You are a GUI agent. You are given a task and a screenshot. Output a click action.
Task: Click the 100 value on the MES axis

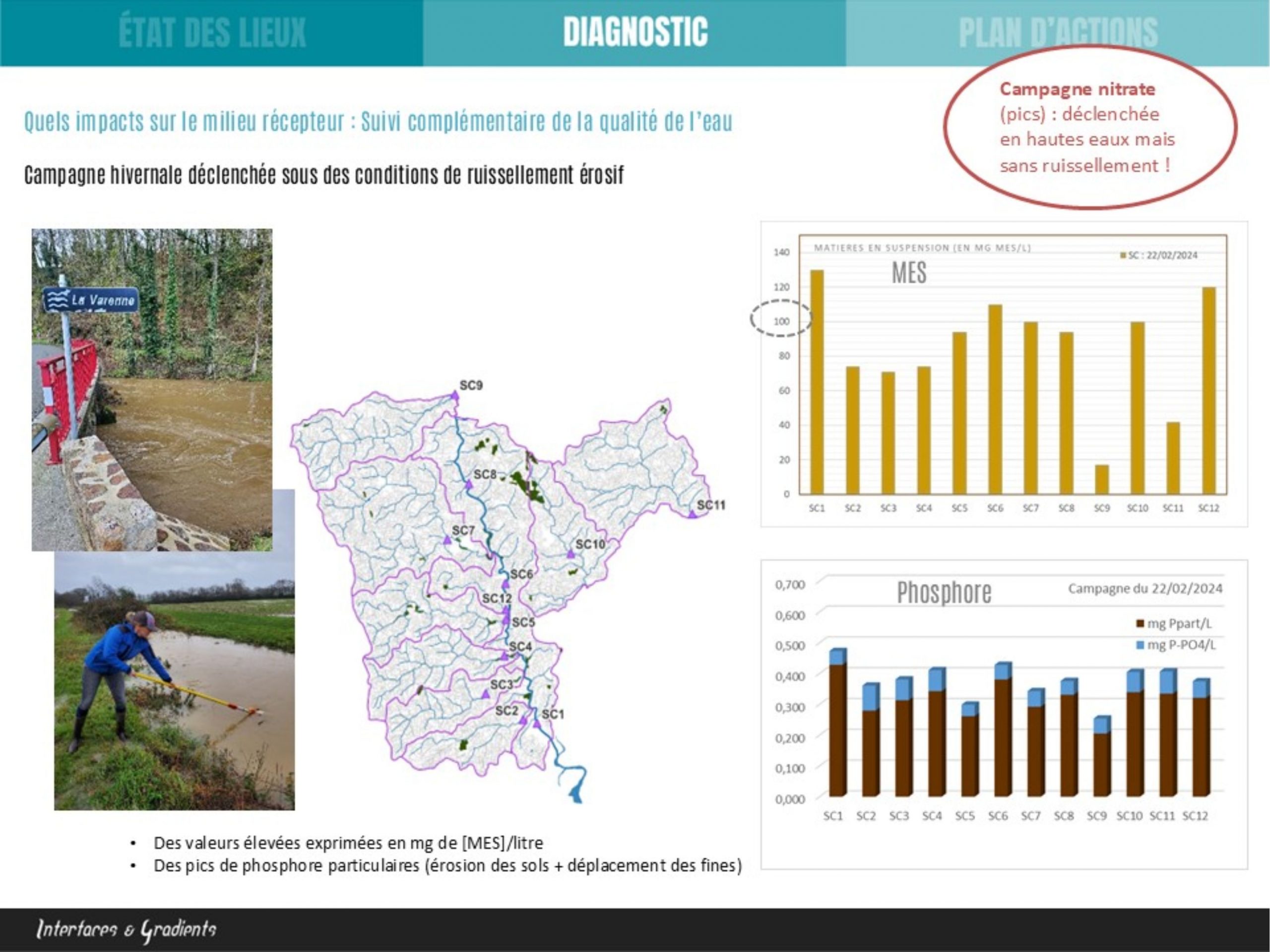click(781, 321)
